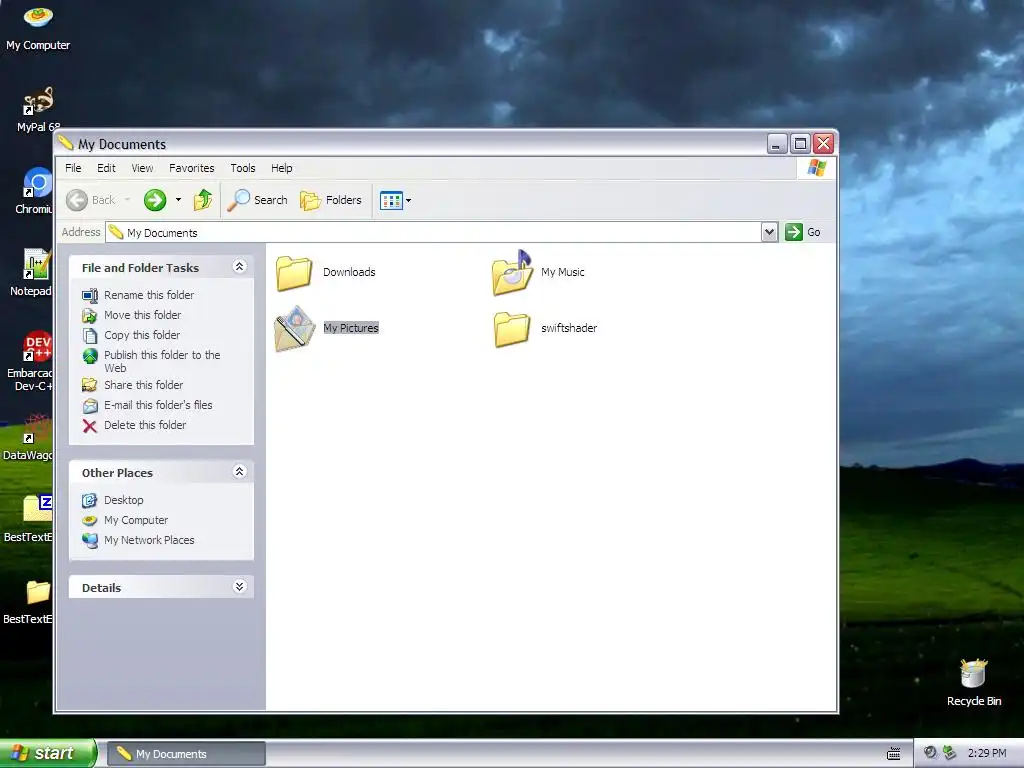Click the Move this folder icon

[x=90, y=316]
